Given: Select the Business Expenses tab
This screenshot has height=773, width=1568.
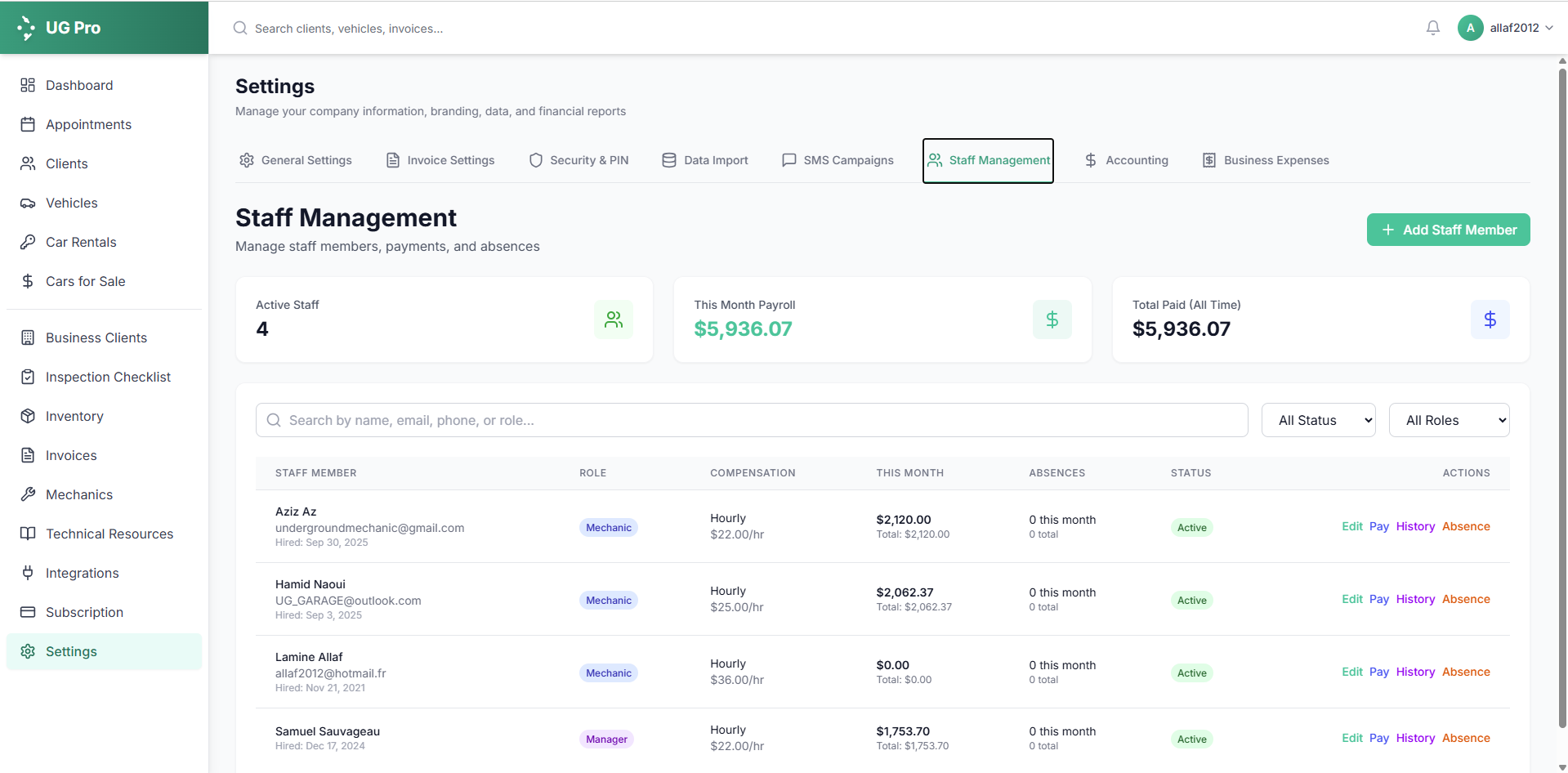Looking at the screenshot, I should (x=1266, y=160).
